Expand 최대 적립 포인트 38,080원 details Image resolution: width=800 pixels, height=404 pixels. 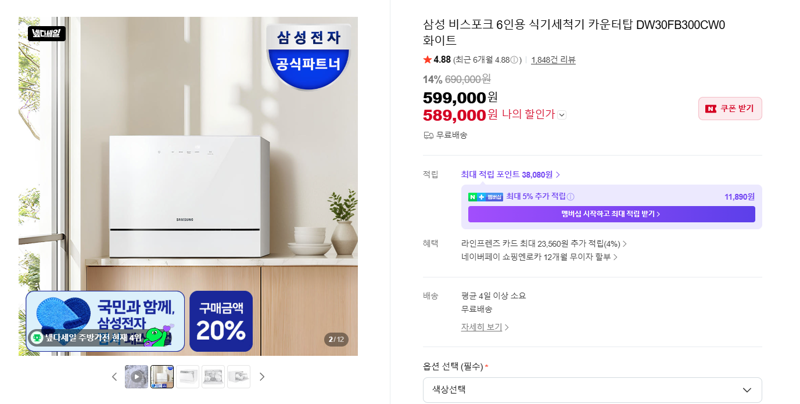[x=510, y=174]
